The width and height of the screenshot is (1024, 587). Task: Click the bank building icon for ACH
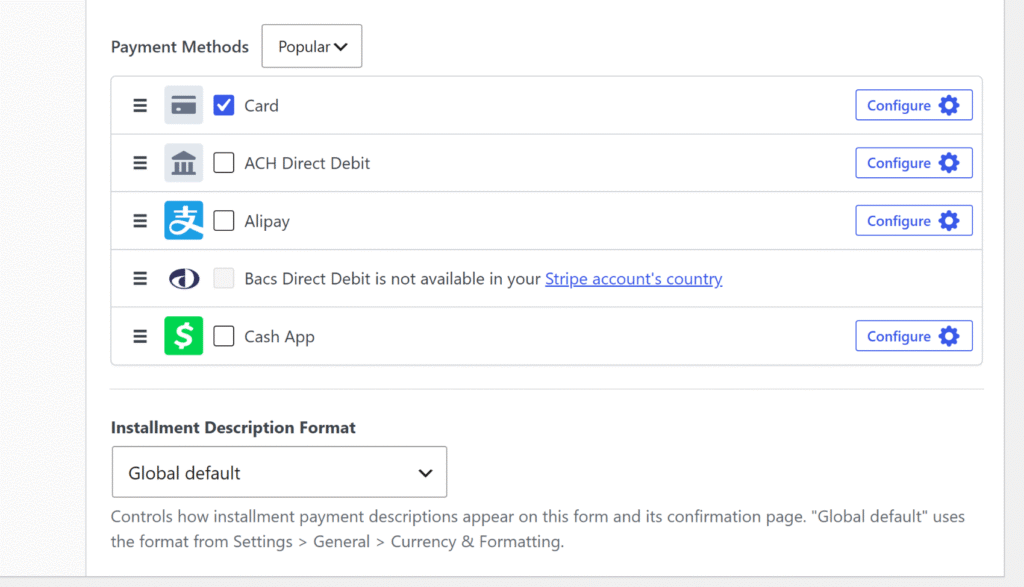pos(184,163)
